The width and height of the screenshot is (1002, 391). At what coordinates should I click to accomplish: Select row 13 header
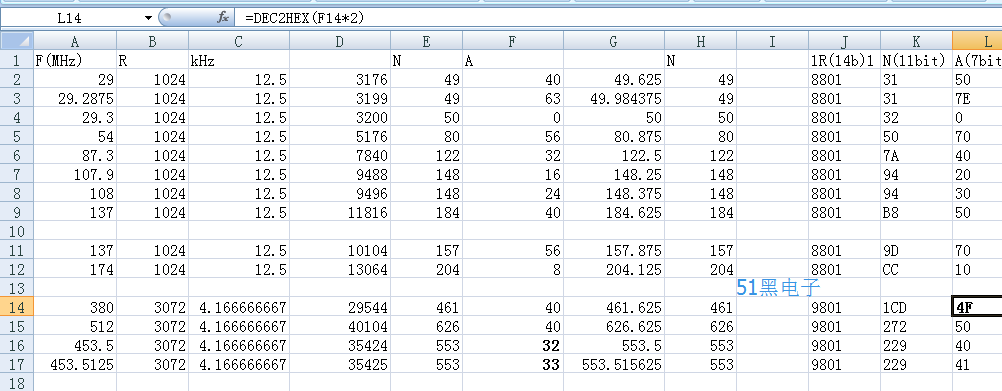pos(16,288)
